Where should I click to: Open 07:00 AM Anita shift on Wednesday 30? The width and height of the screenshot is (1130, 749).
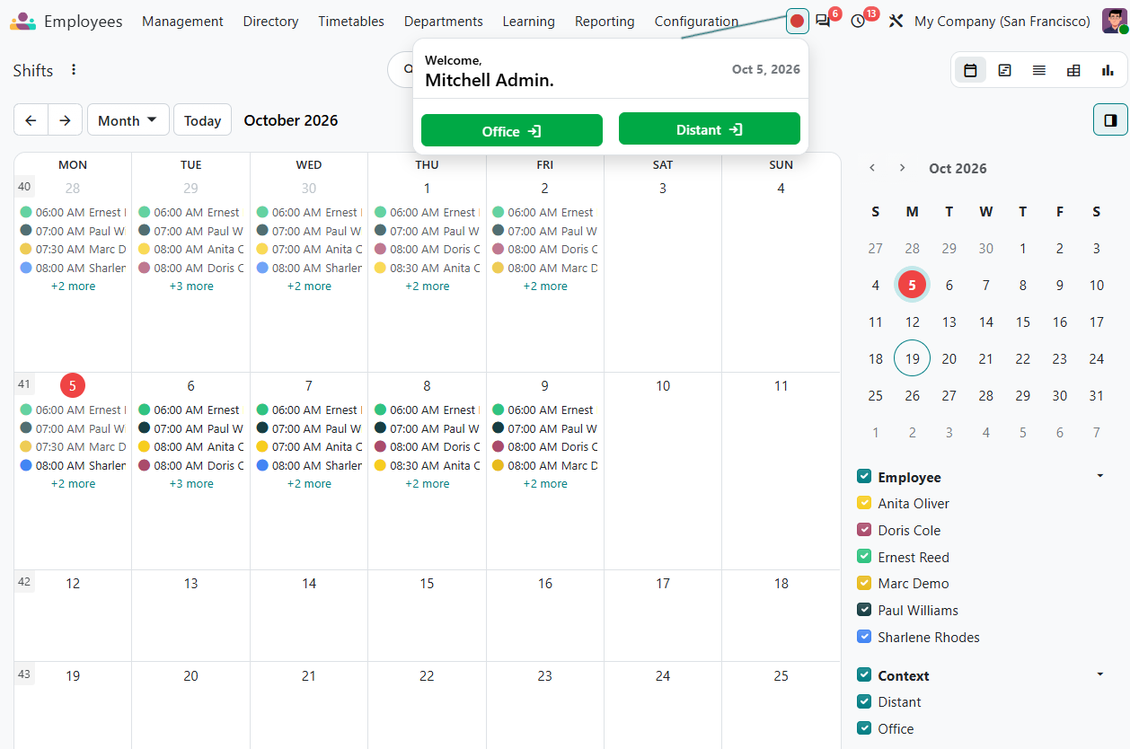click(x=309, y=249)
